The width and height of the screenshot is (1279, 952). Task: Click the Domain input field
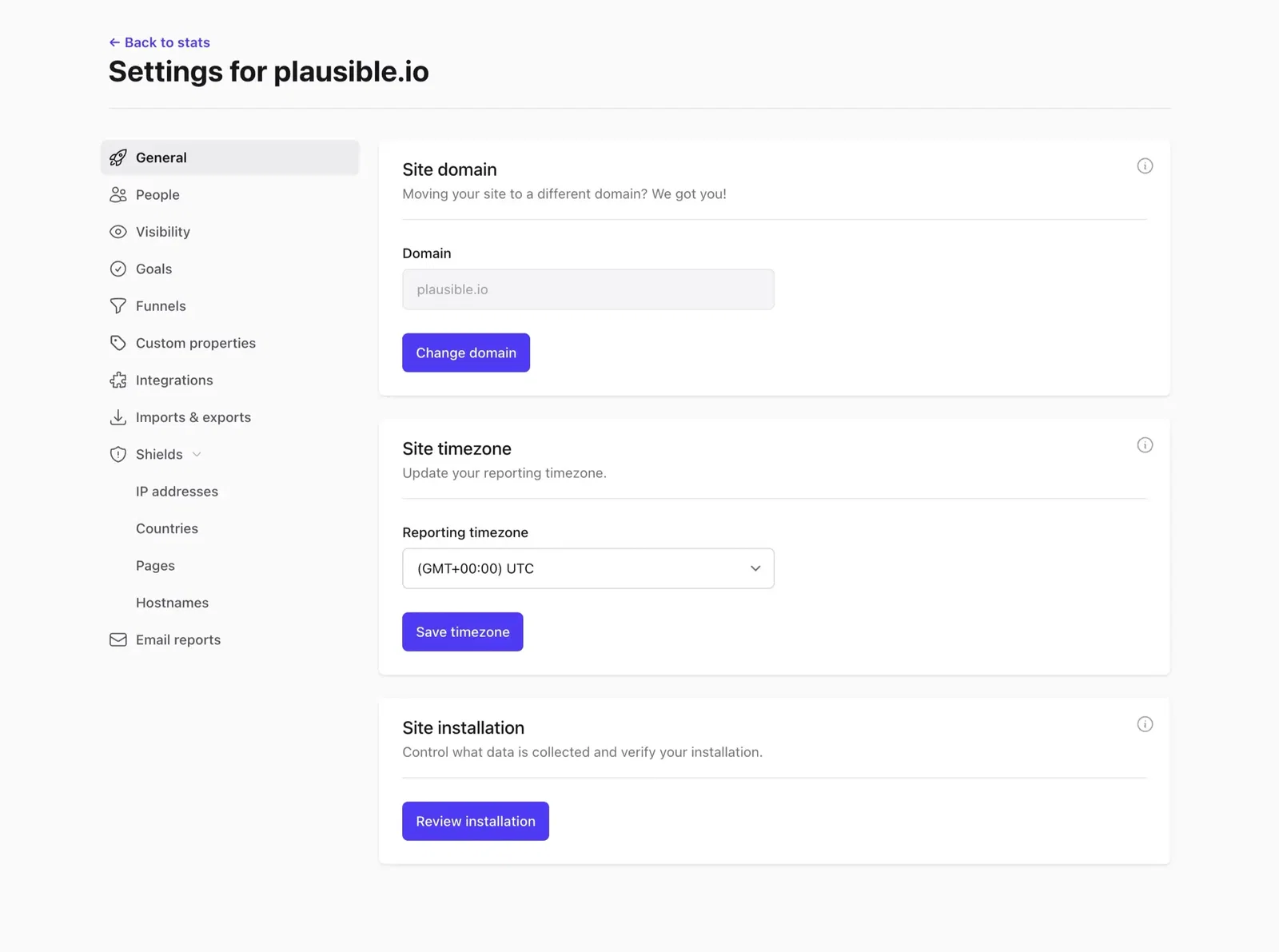[588, 289]
